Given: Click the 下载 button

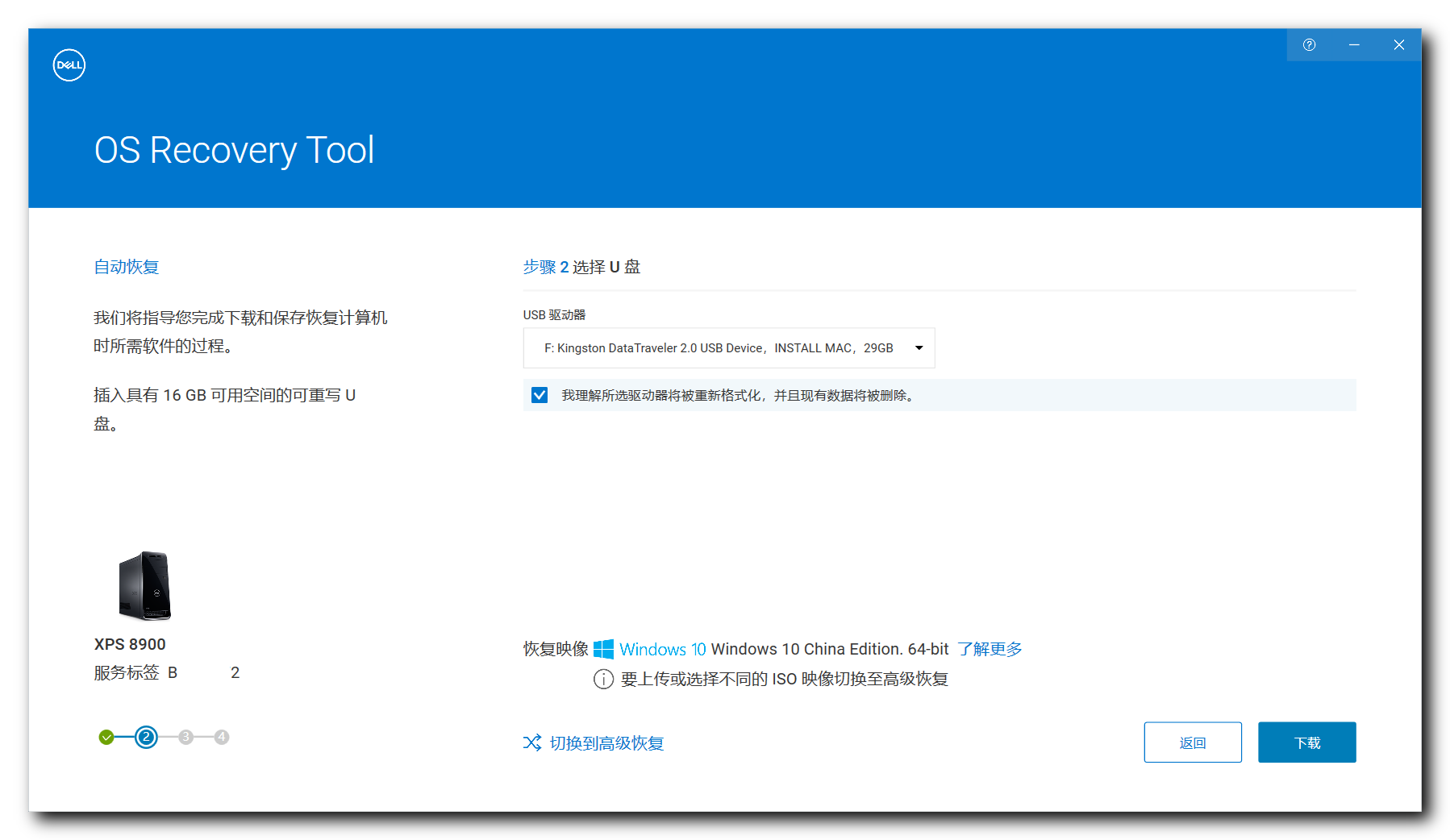Looking at the screenshot, I should 1307,742.
